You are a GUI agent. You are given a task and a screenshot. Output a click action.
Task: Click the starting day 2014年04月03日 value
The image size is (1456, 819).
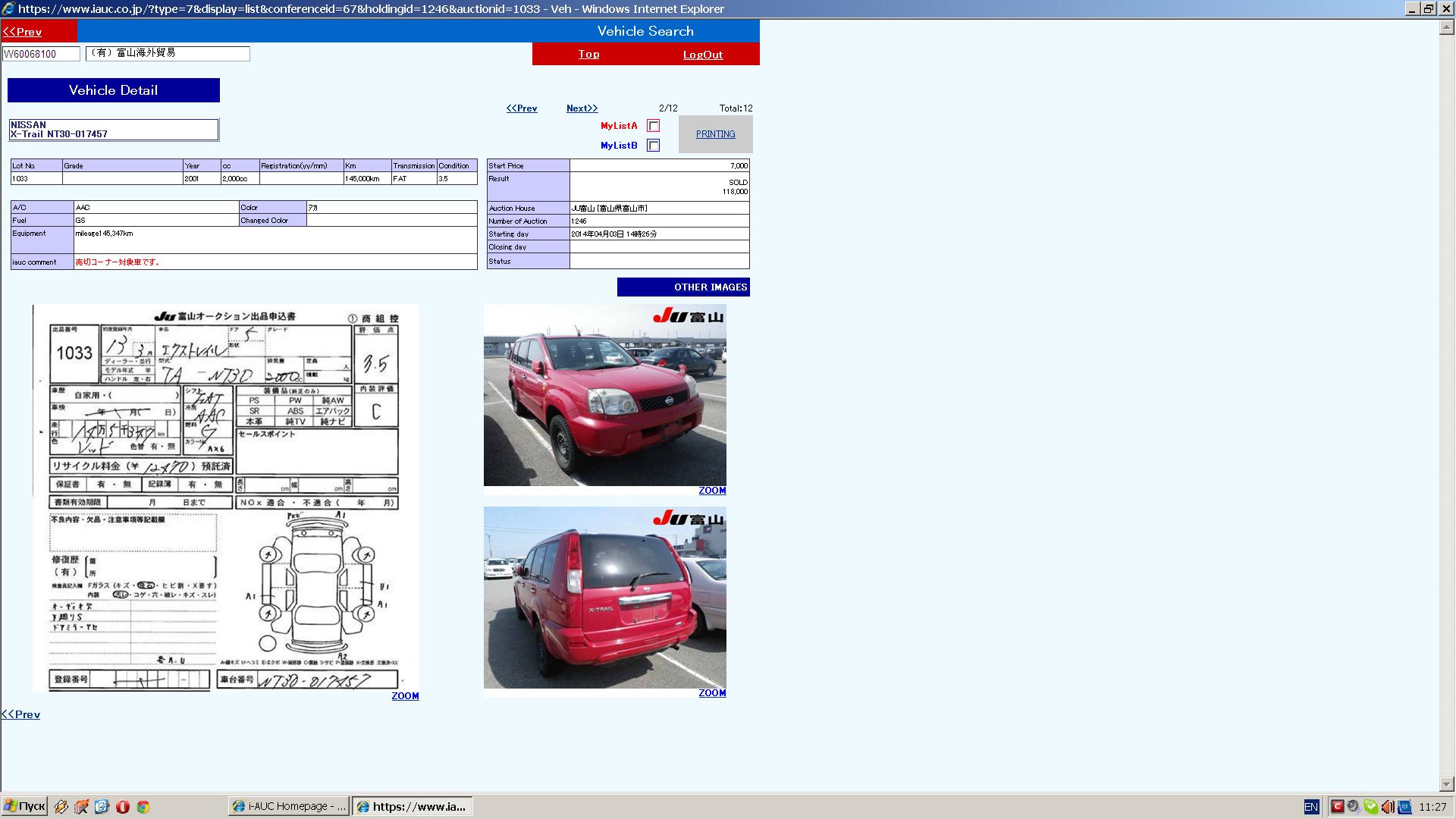[614, 234]
